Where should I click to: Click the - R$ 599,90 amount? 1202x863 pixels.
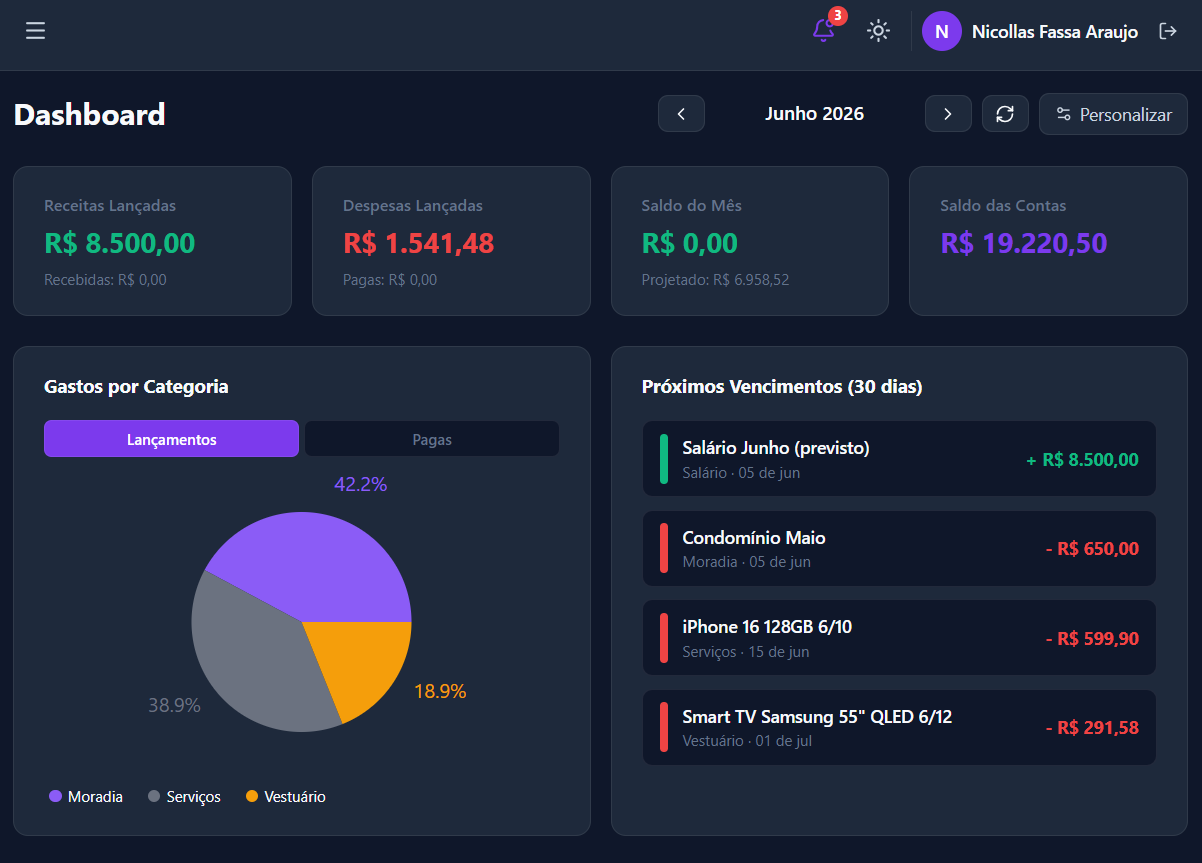point(1092,639)
